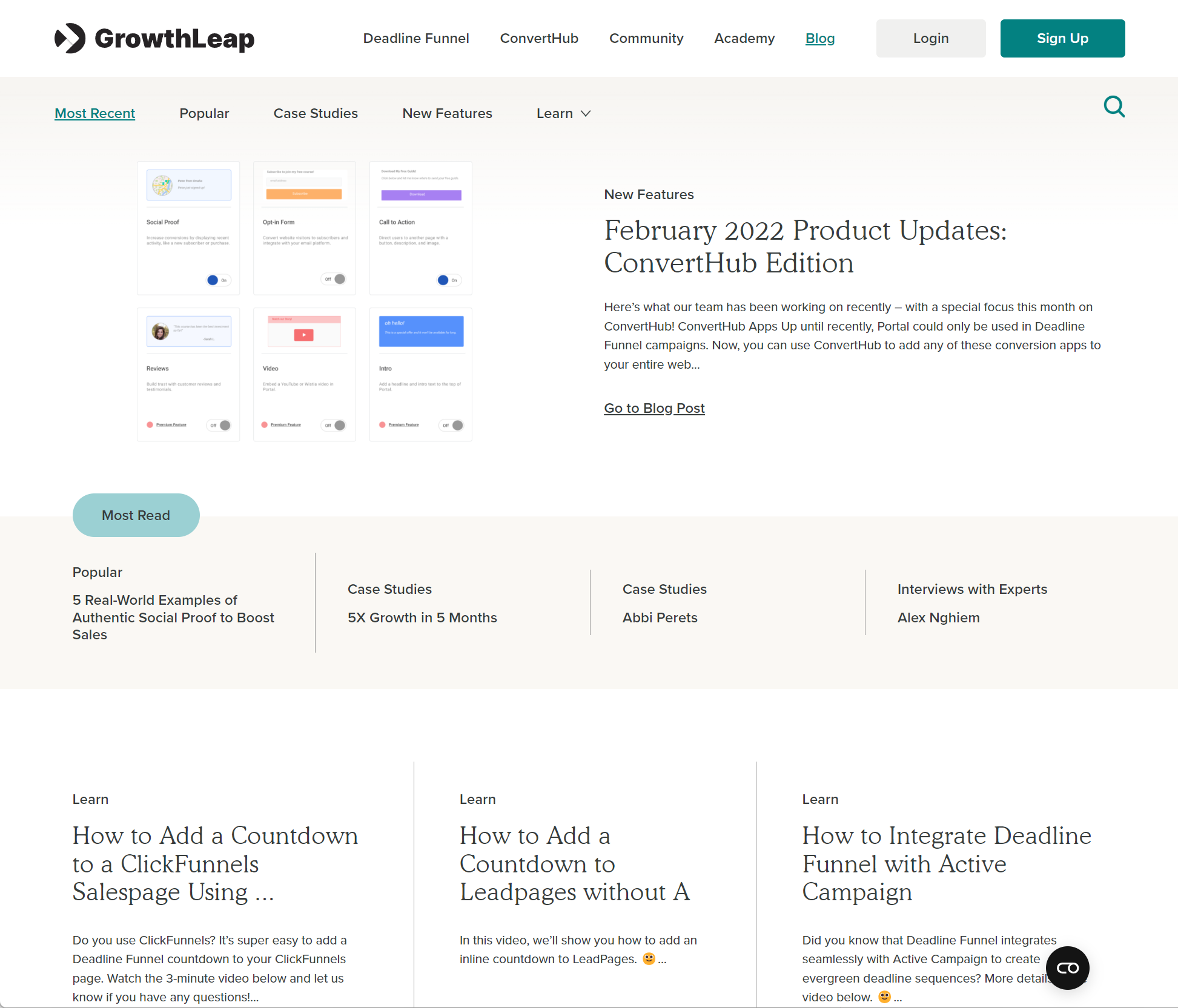Image resolution: width=1178 pixels, height=1008 pixels.
Task: Select Community from the top navigation
Action: pos(646,38)
